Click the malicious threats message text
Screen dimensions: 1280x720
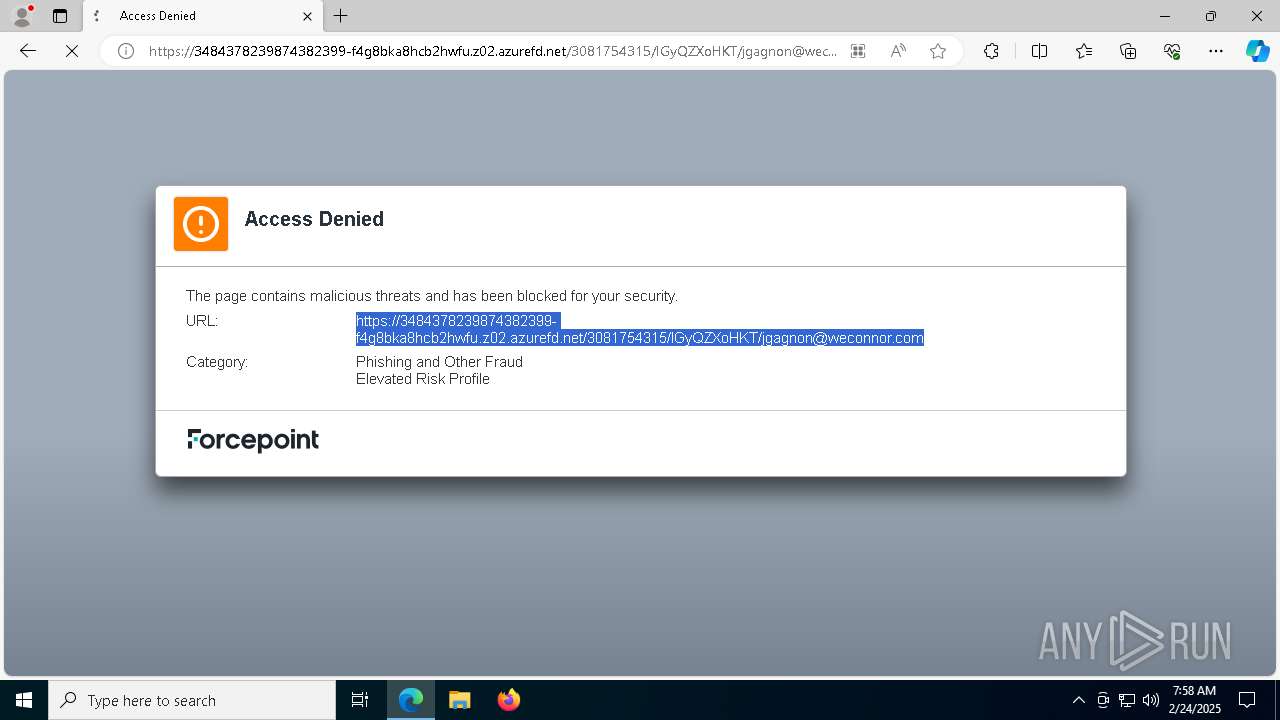coord(432,296)
